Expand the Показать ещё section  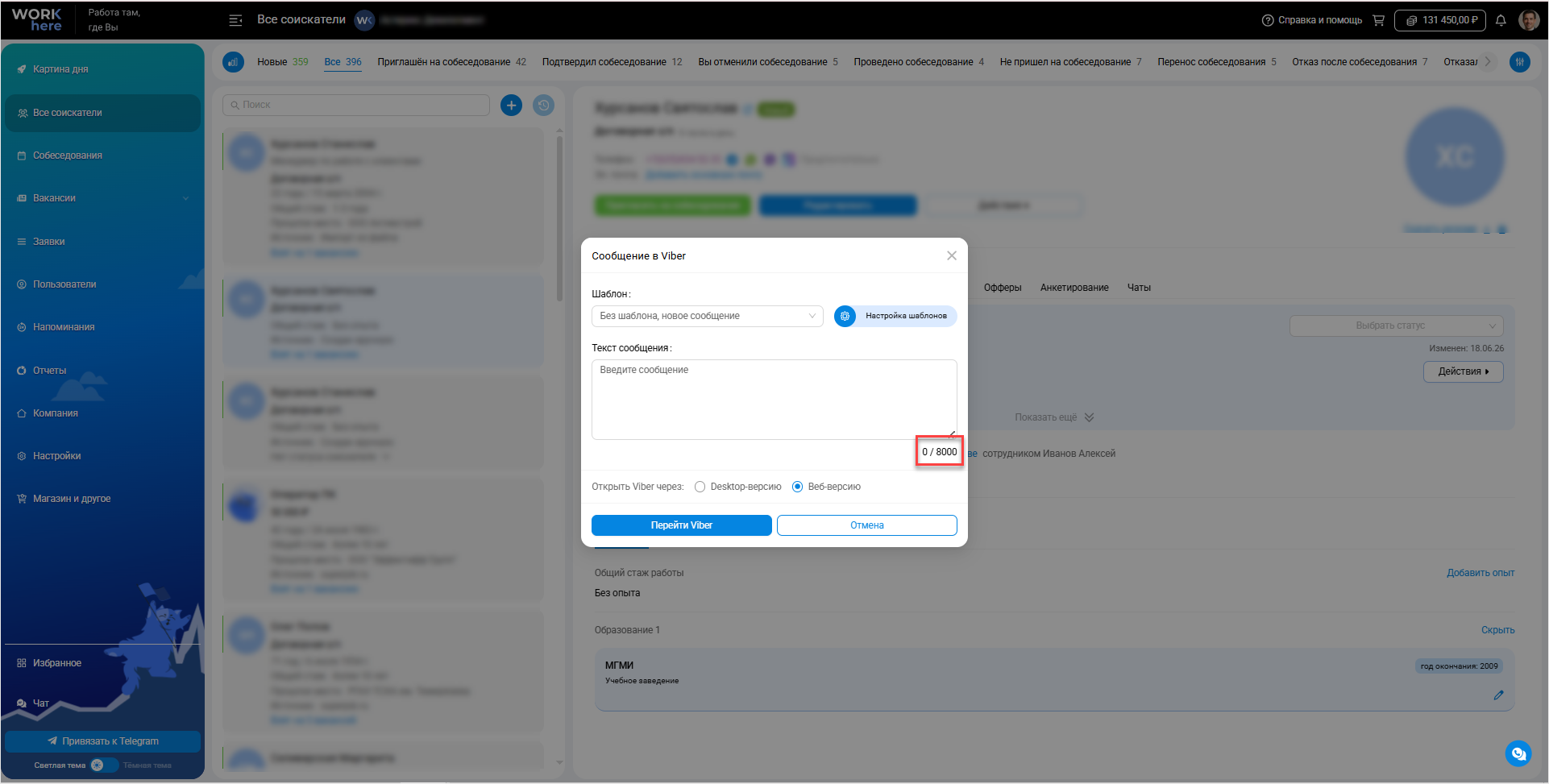point(1053,417)
